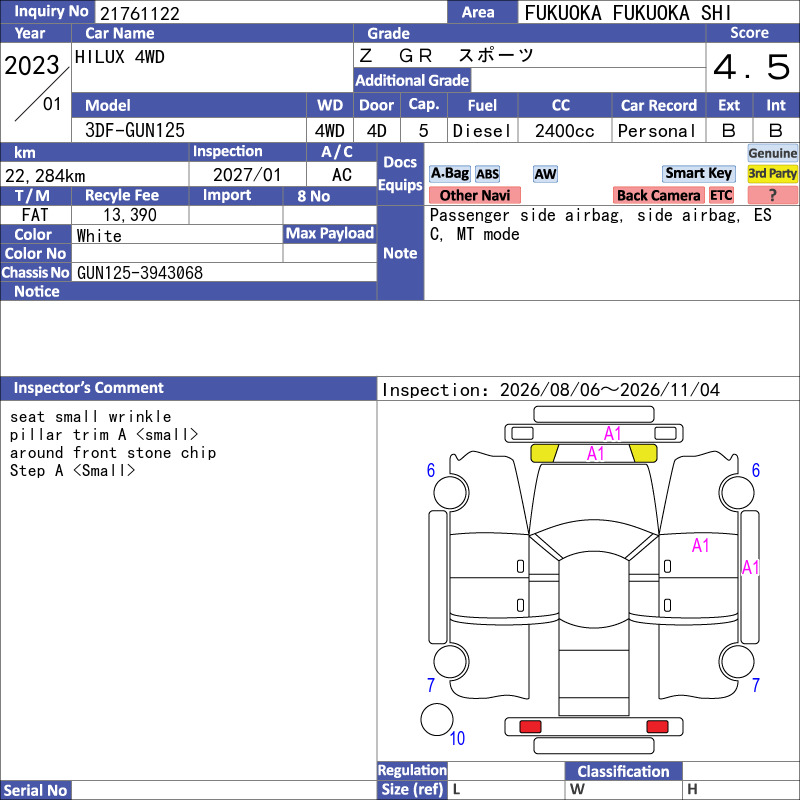
Task: Select the yellow 3rd Party badge
Action: pyautogui.click(x=772, y=173)
